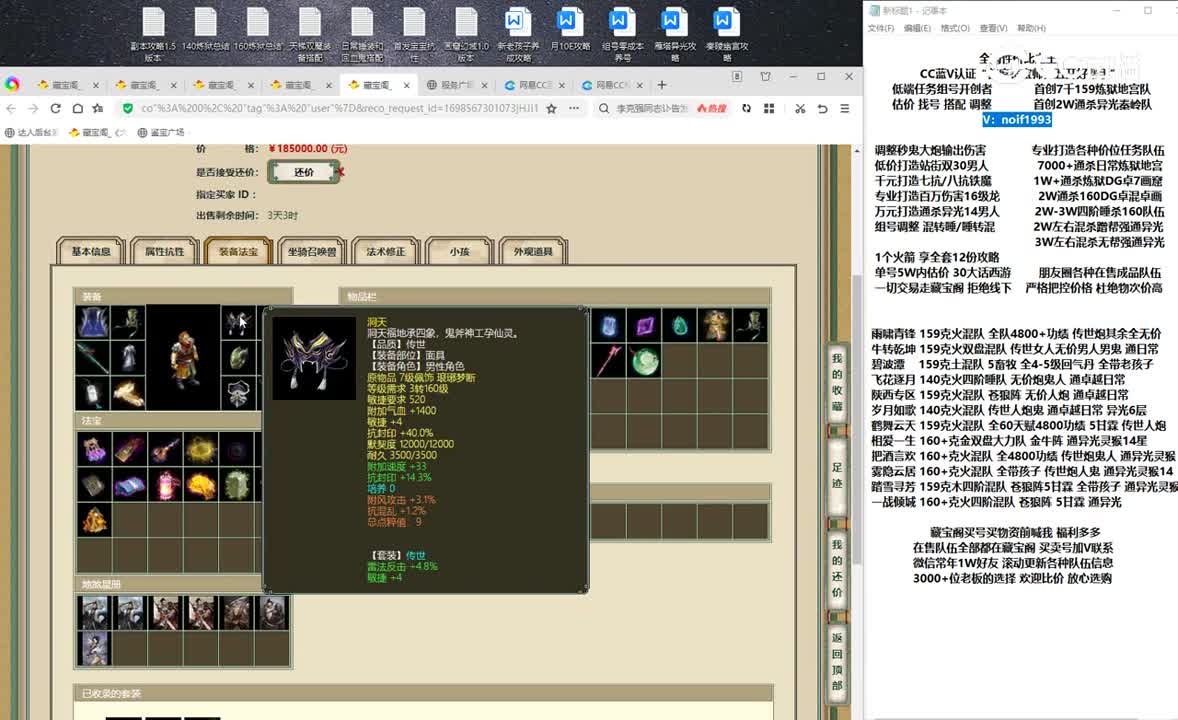Open Notepad's 编辑(E) menu

[x=917, y=29]
